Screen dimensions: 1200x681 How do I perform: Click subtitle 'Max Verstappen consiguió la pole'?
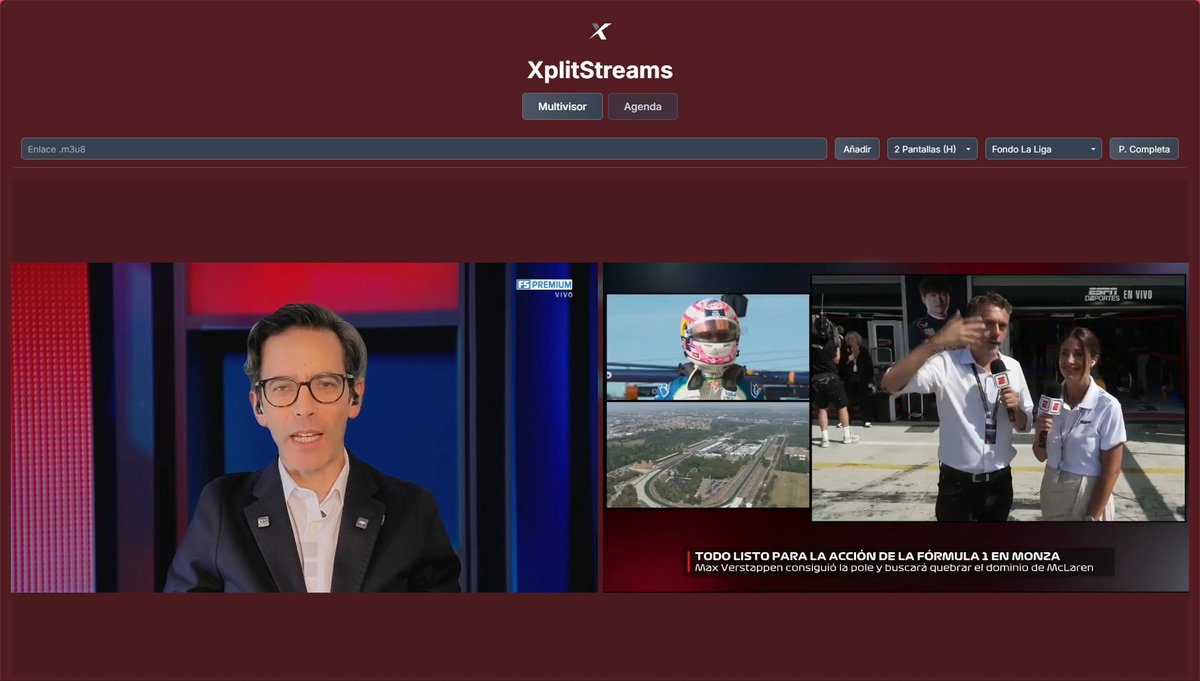pyautogui.click(x=894, y=568)
